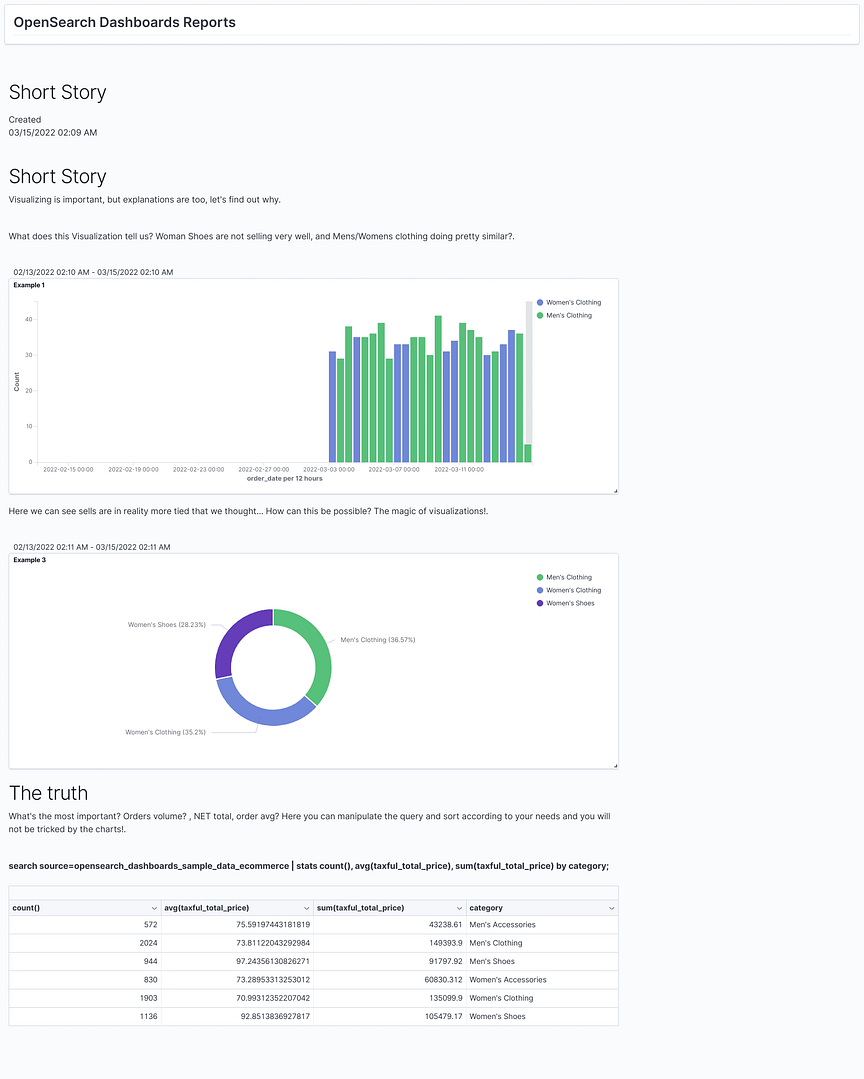Toggle Men's Clothing series in Example 1 legend
The width and height of the screenshot is (864, 1079).
pyautogui.click(x=568, y=315)
